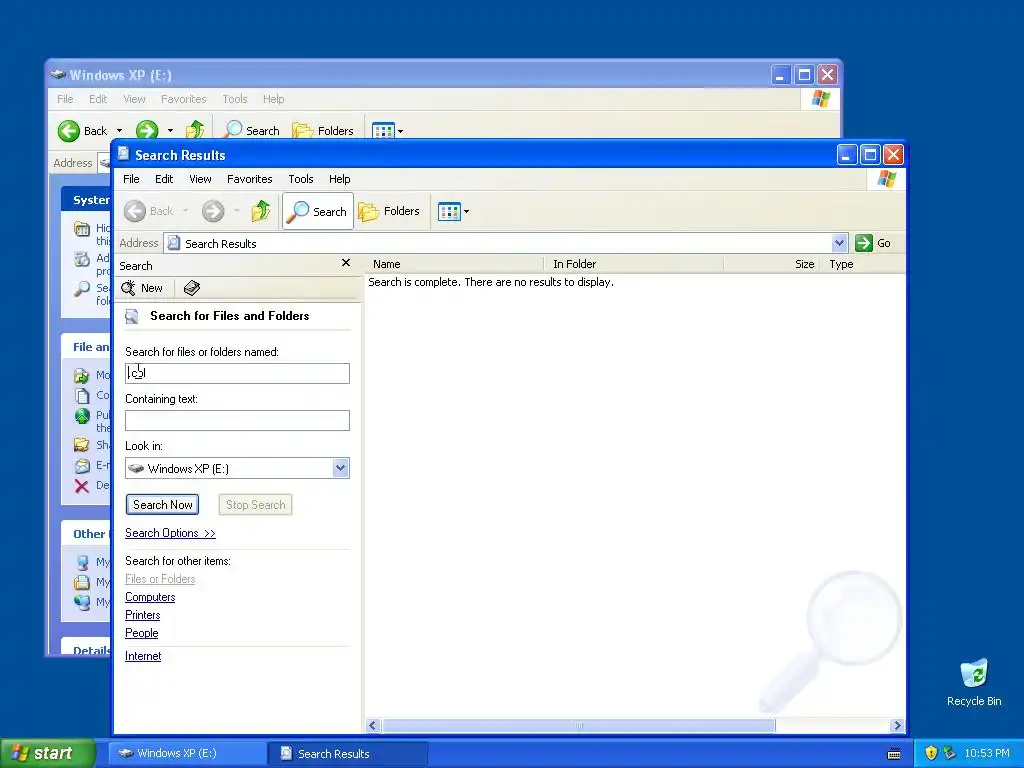Click the security shield tray icon
1024x768 pixels.
931,753
